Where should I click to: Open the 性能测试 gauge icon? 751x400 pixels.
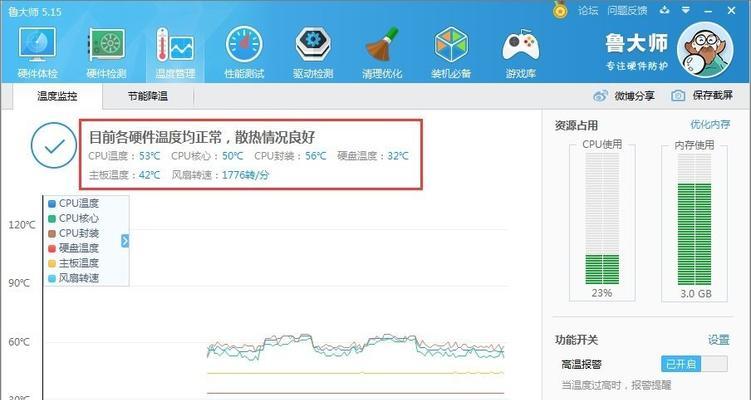point(244,45)
